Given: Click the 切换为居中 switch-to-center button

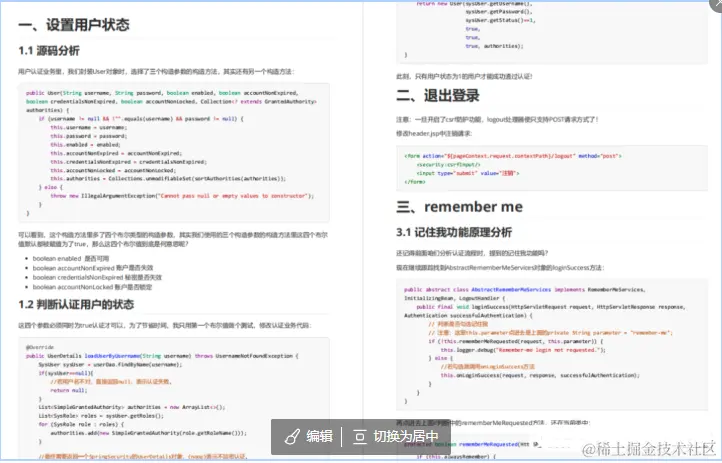Looking at the screenshot, I should [x=396, y=436].
